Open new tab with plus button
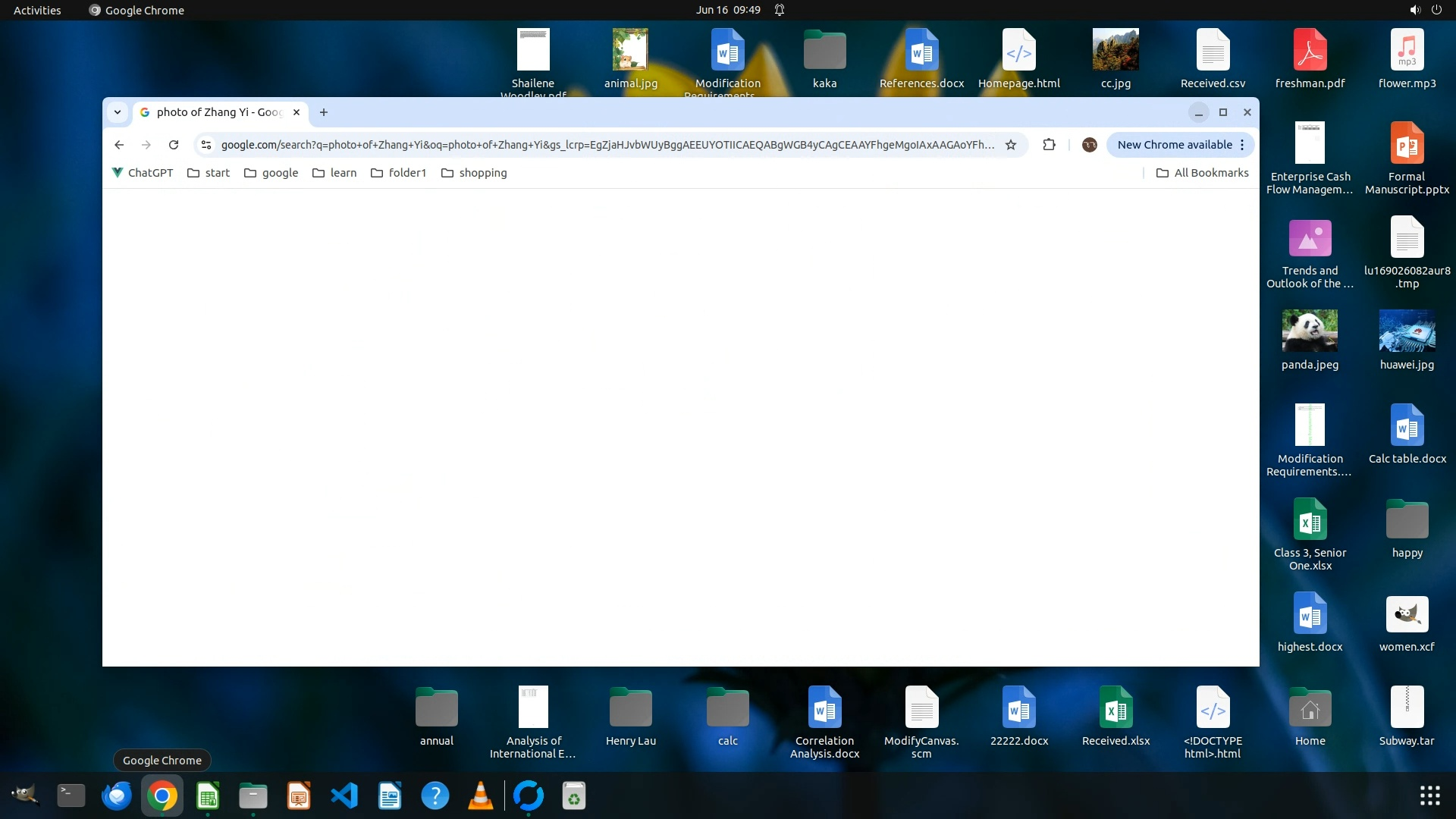The width and height of the screenshot is (1456, 819). point(324,112)
